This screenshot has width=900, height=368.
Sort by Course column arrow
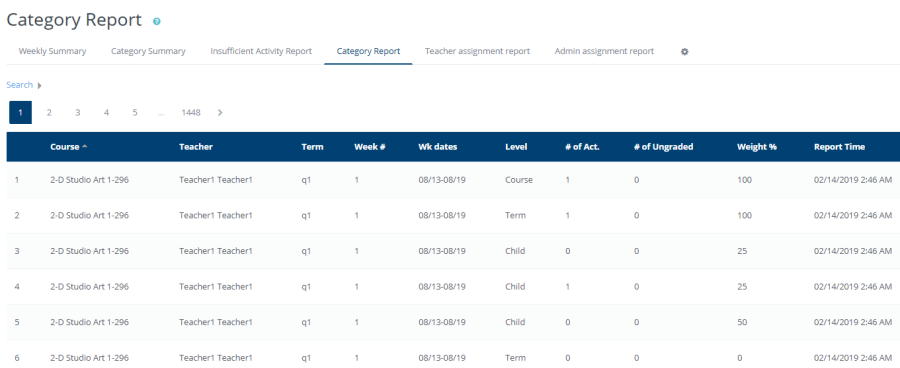click(x=85, y=146)
